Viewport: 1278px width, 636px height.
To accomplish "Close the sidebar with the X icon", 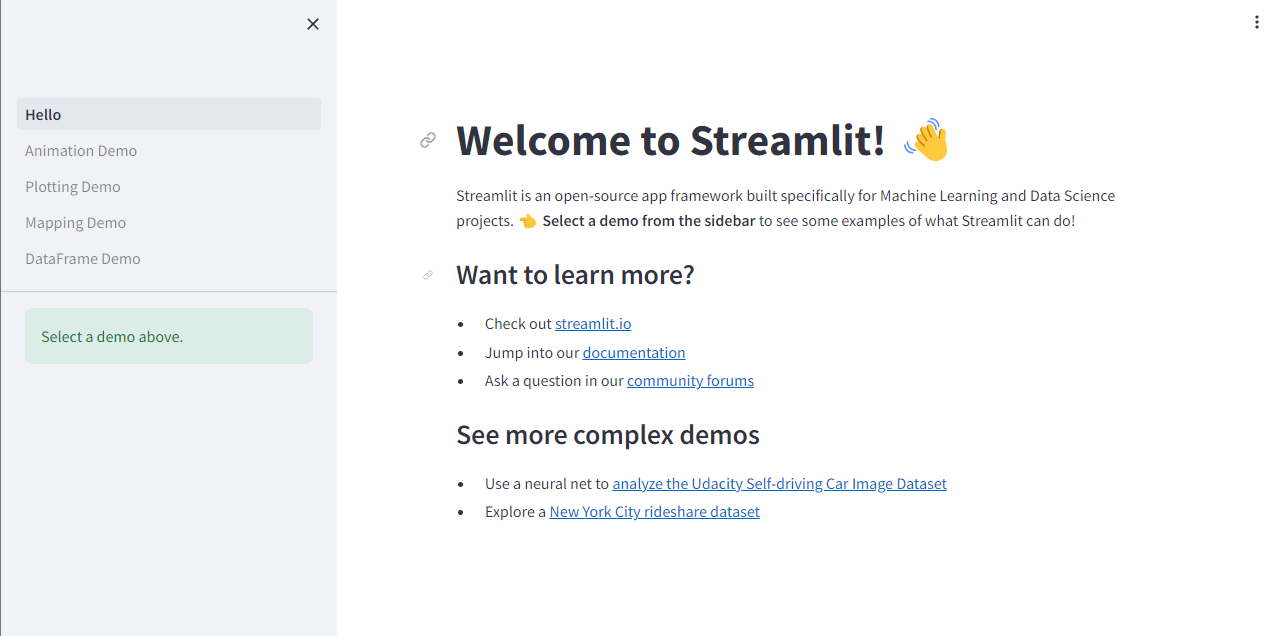I will click(x=313, y=24).
